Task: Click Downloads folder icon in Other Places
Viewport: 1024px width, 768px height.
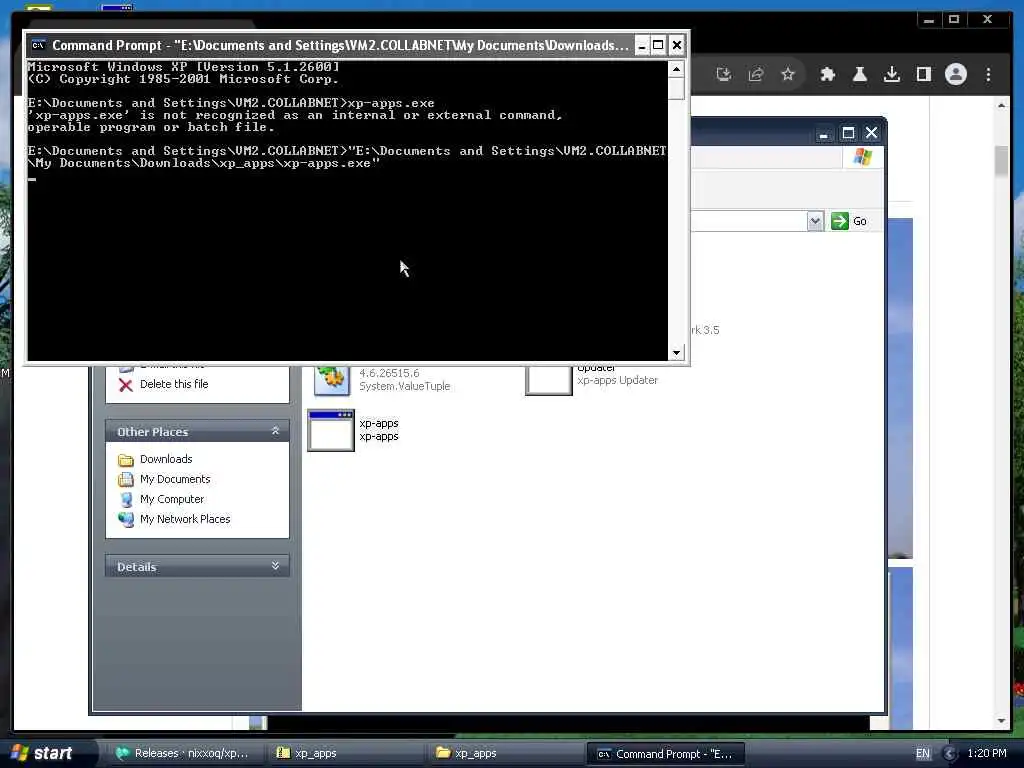Action: pos(126,460)
